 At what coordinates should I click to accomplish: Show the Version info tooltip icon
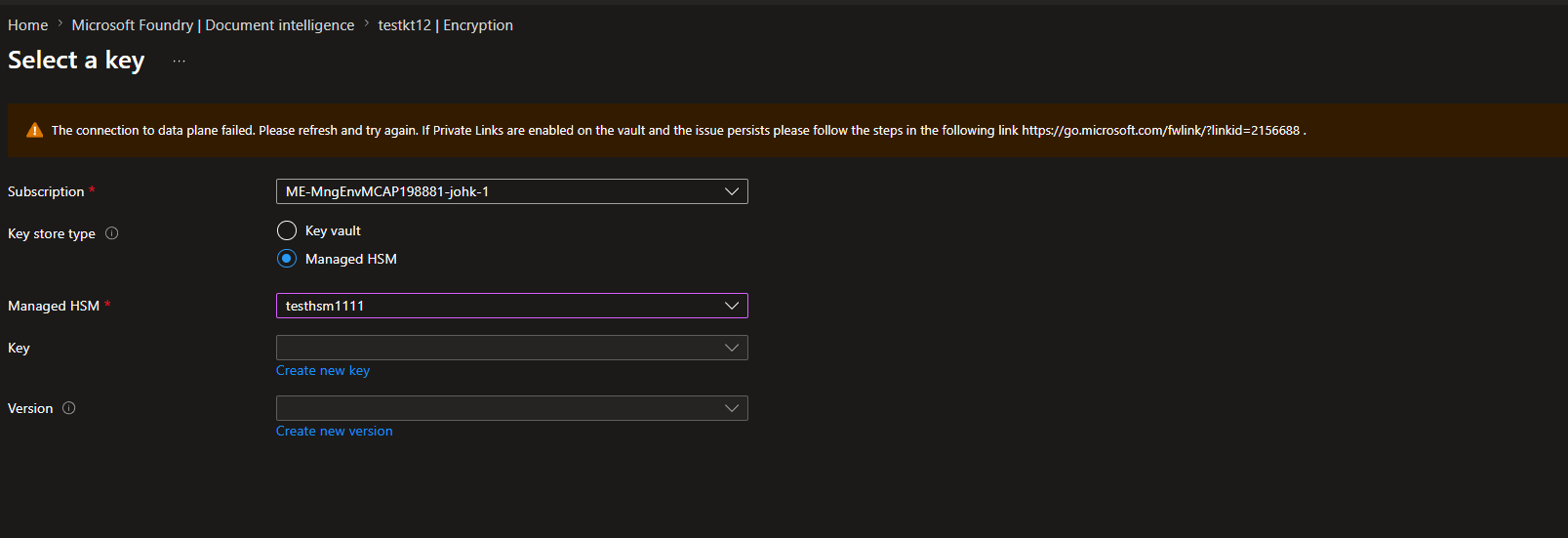tap(68, 408)
